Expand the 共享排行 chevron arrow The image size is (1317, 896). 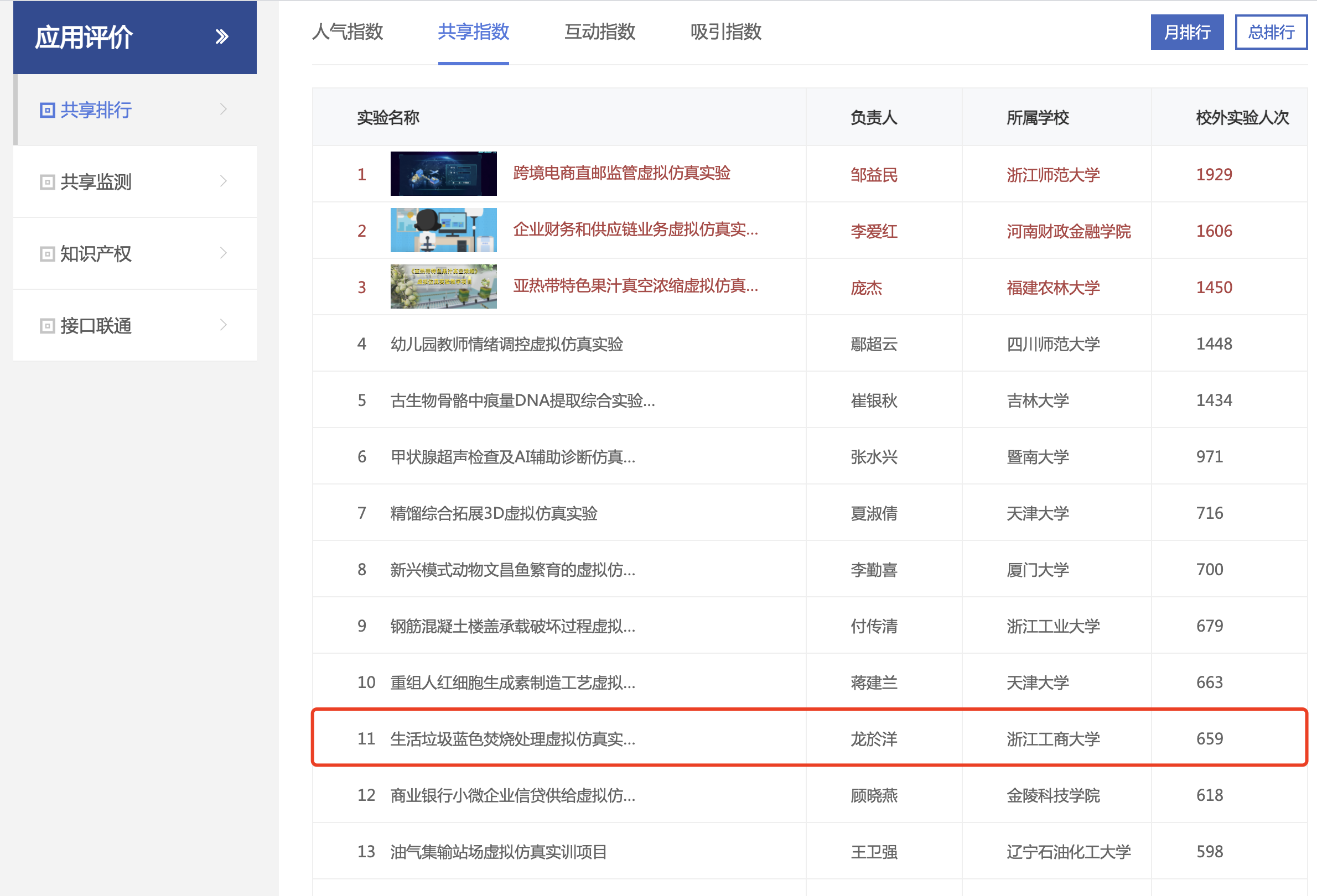click(223, 110)
